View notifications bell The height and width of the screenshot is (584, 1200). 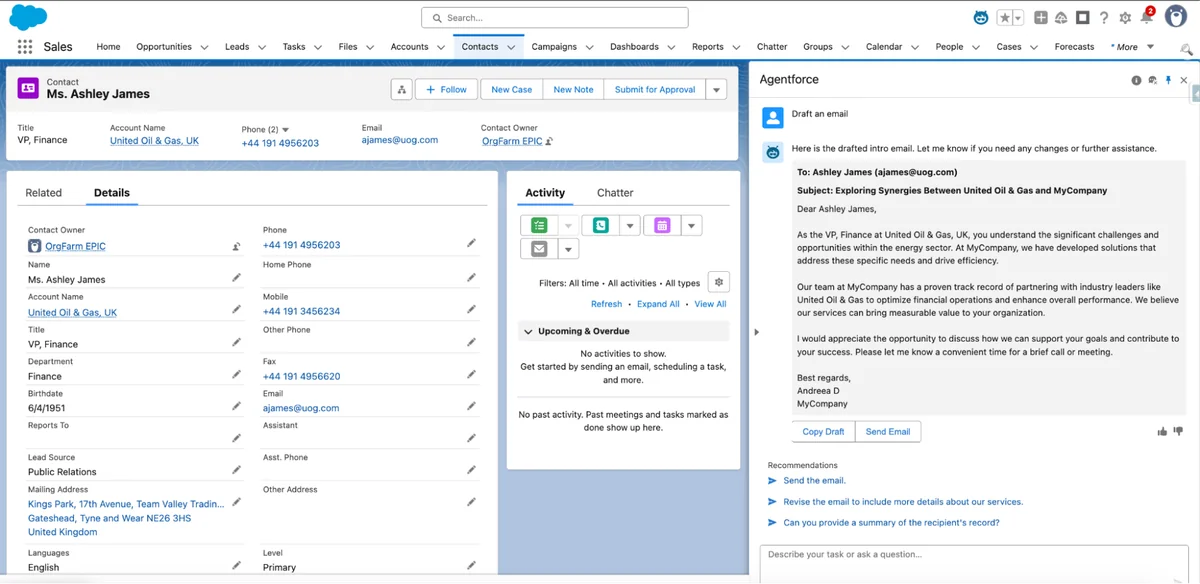coord(1147,18)
